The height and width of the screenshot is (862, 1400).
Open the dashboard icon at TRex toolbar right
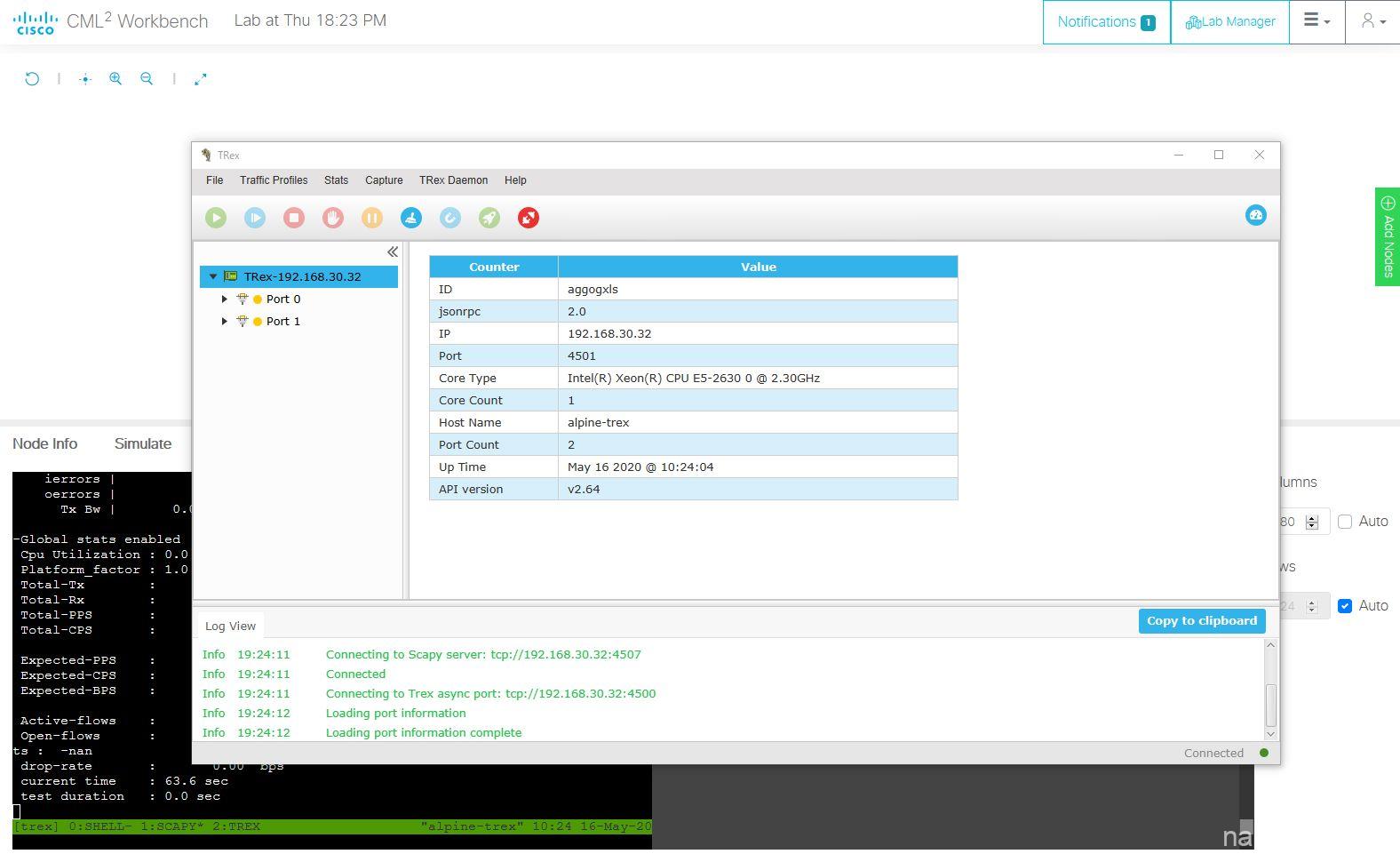pyautogui.click(x=1255, y=215)
